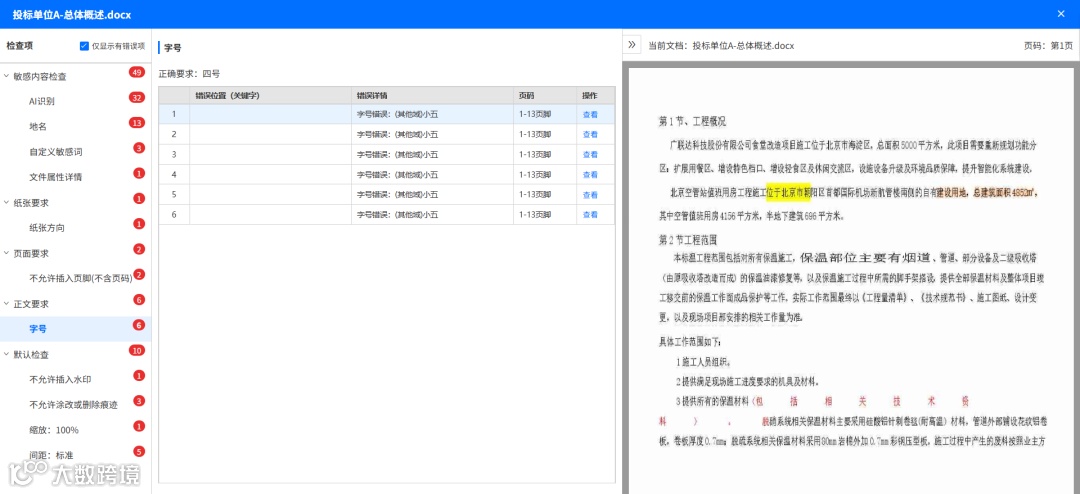This screenshot has width=1080, height=494.
Task: Collapse the 页面要求 group
Action: click(x=7, y=254)
